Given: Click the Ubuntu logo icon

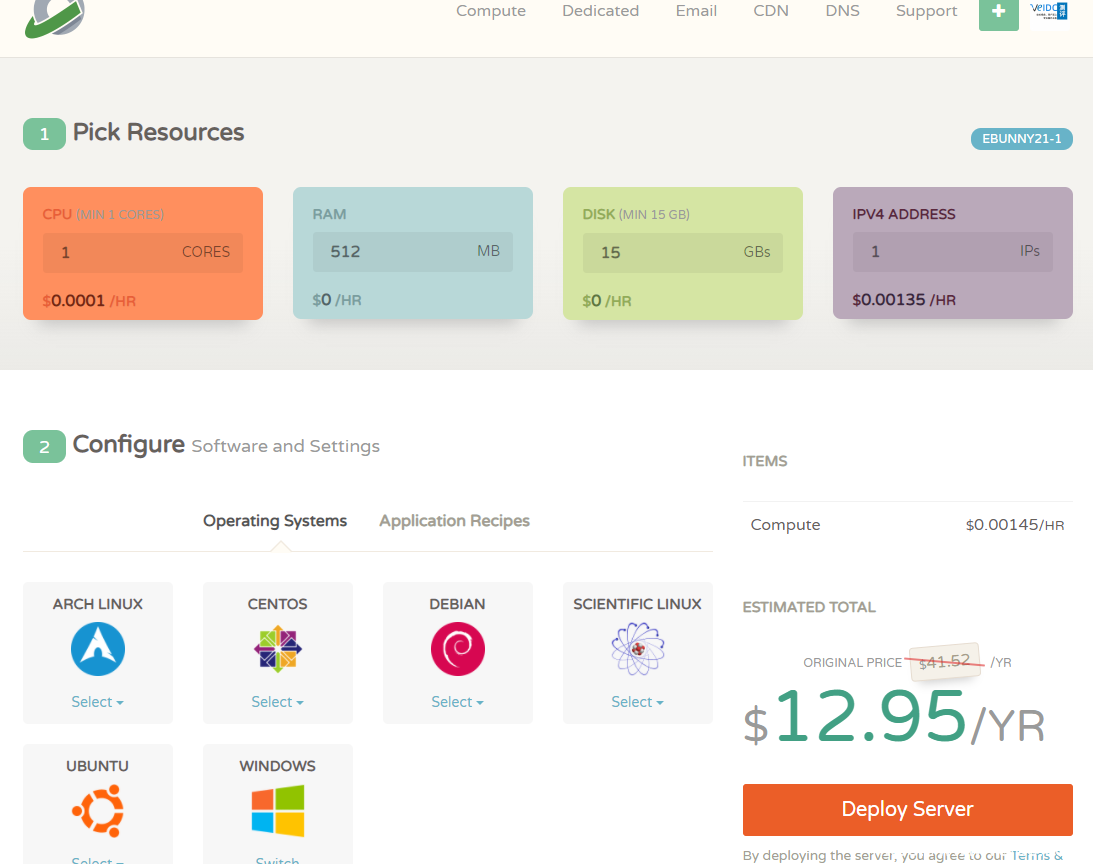Looking at the screenshot, I should (x=98, y=810).
